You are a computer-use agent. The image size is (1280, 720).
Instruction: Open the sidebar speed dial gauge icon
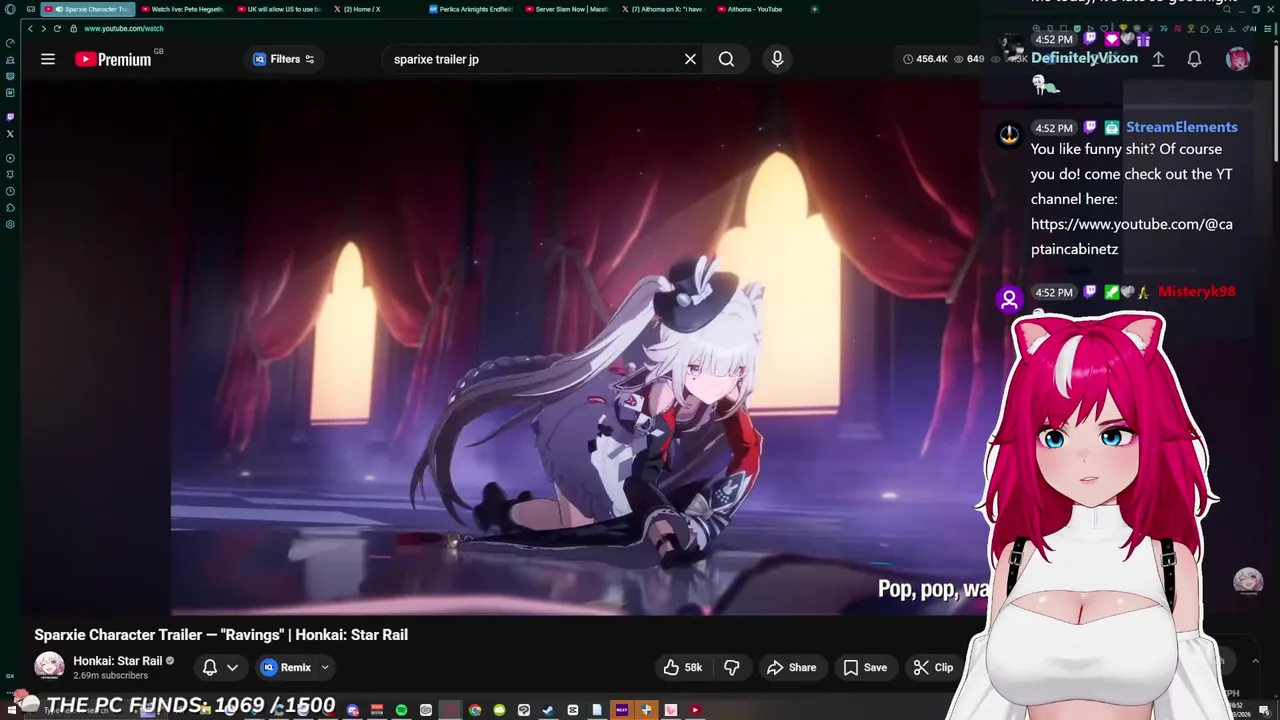[x=10, y=43]
